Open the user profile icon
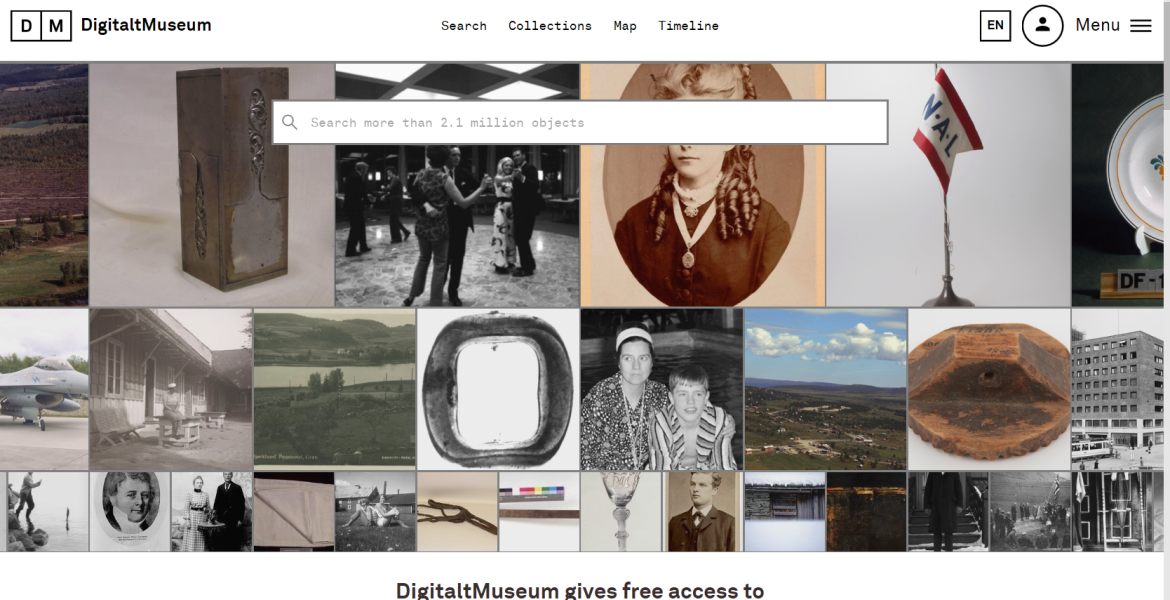This screenshot has height=600, width=1170. [1042, 26]
